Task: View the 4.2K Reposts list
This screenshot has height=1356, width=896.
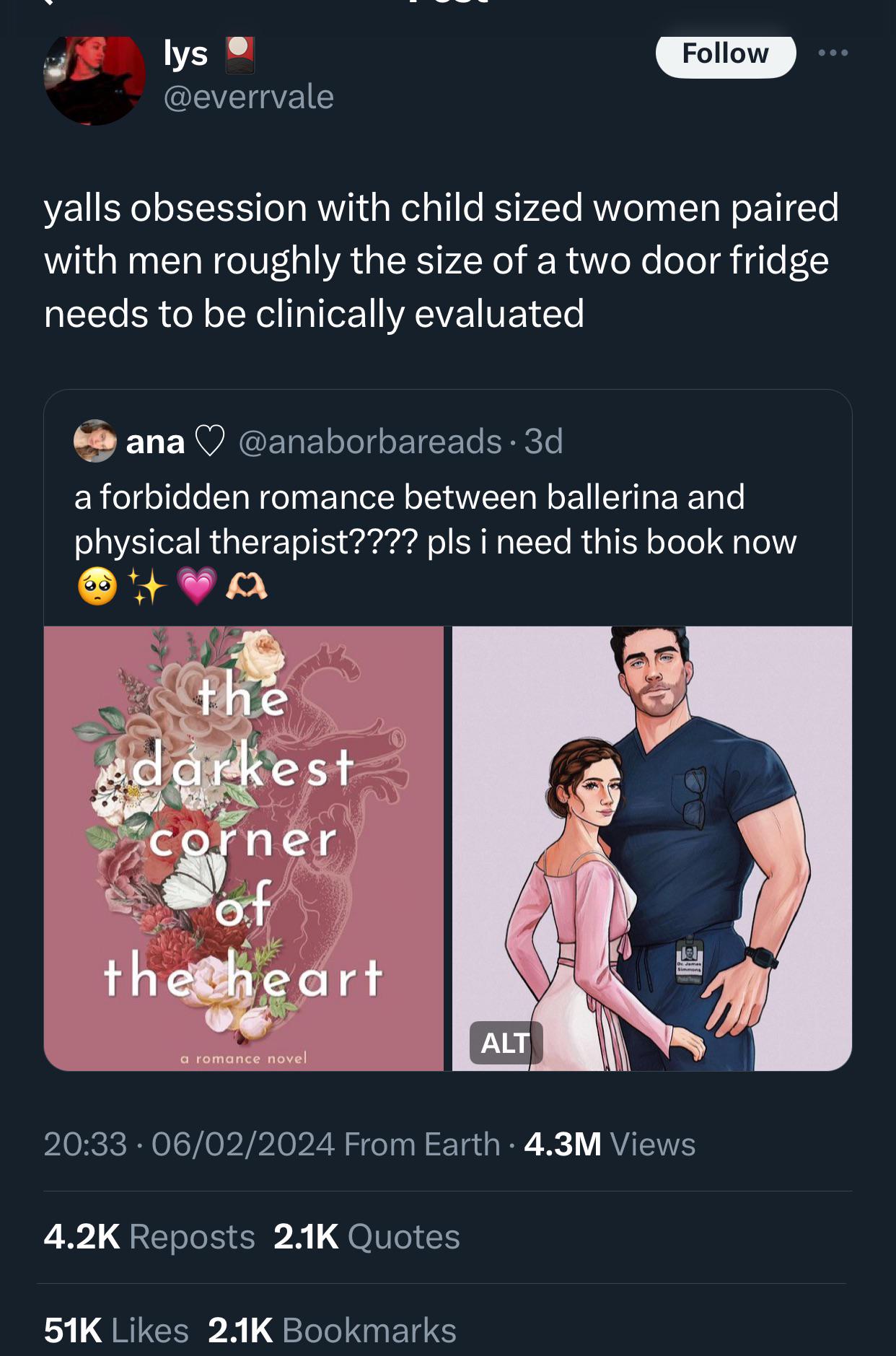Action: tap(149, 1236)
